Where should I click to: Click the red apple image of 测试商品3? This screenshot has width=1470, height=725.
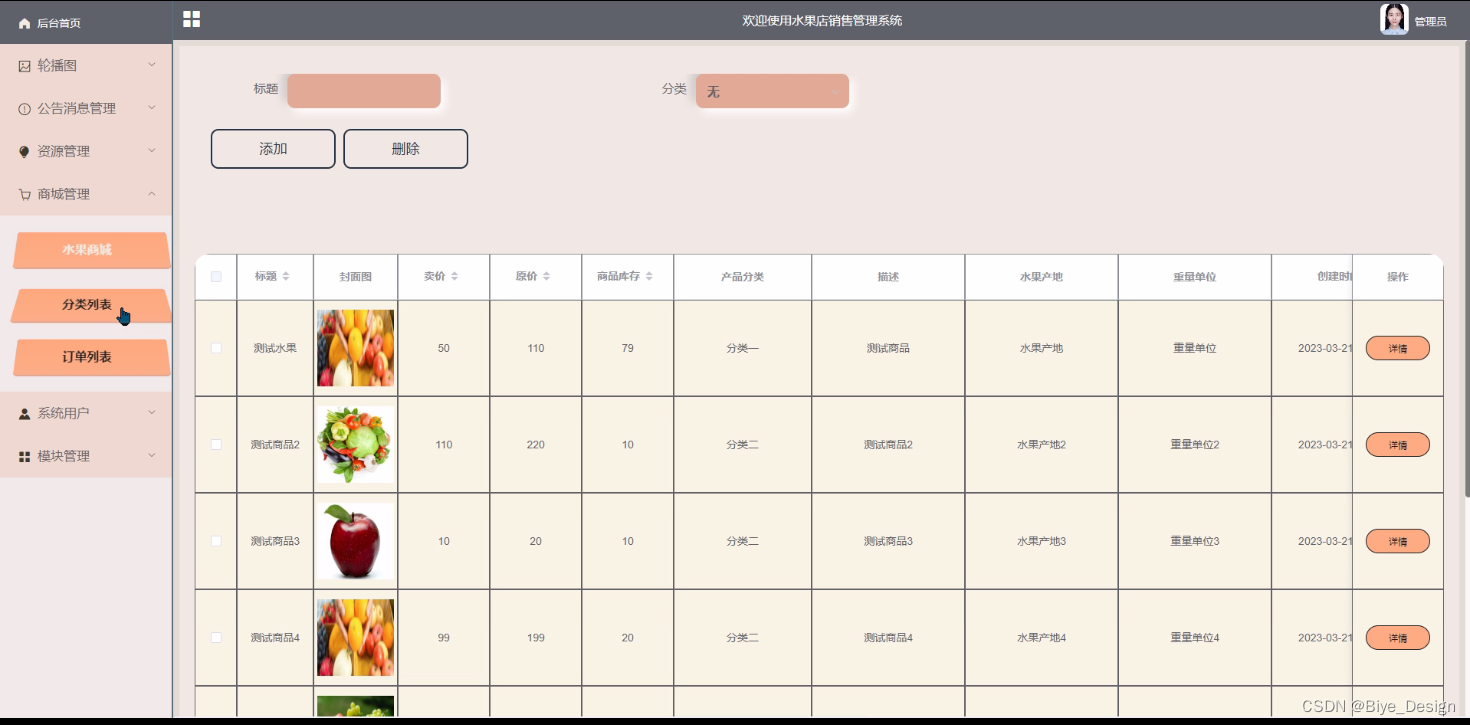(355, 541)
